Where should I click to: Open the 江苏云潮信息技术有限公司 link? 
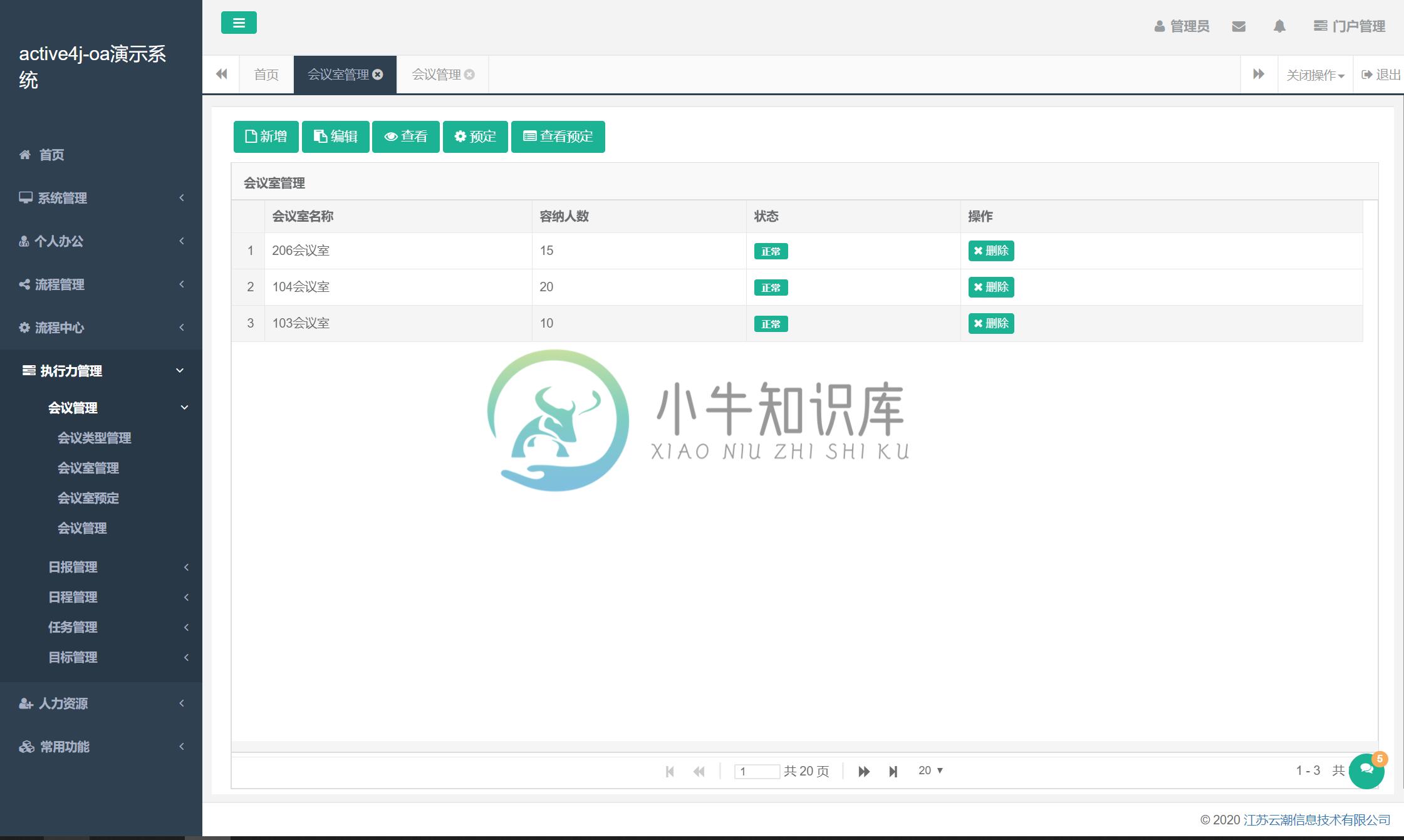click(x=1316, y=820)
